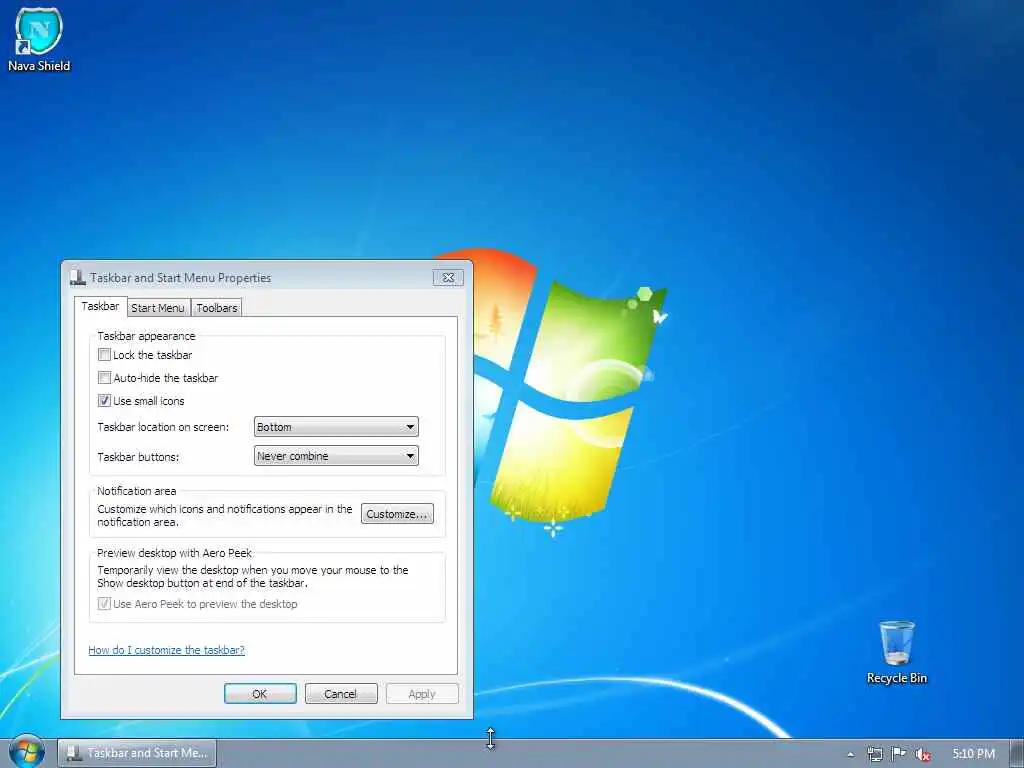The width and height of the screenshot is (1024, 768).
Task: Click the muted volume speaker icon
Action: coord(922,754)
